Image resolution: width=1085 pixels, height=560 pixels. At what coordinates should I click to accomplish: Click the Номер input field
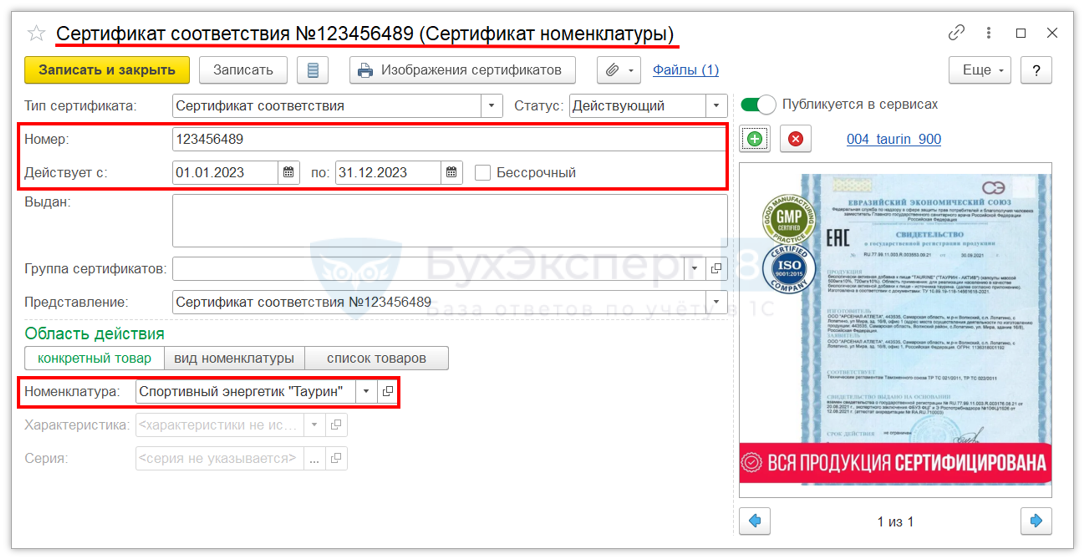point(449,139)
